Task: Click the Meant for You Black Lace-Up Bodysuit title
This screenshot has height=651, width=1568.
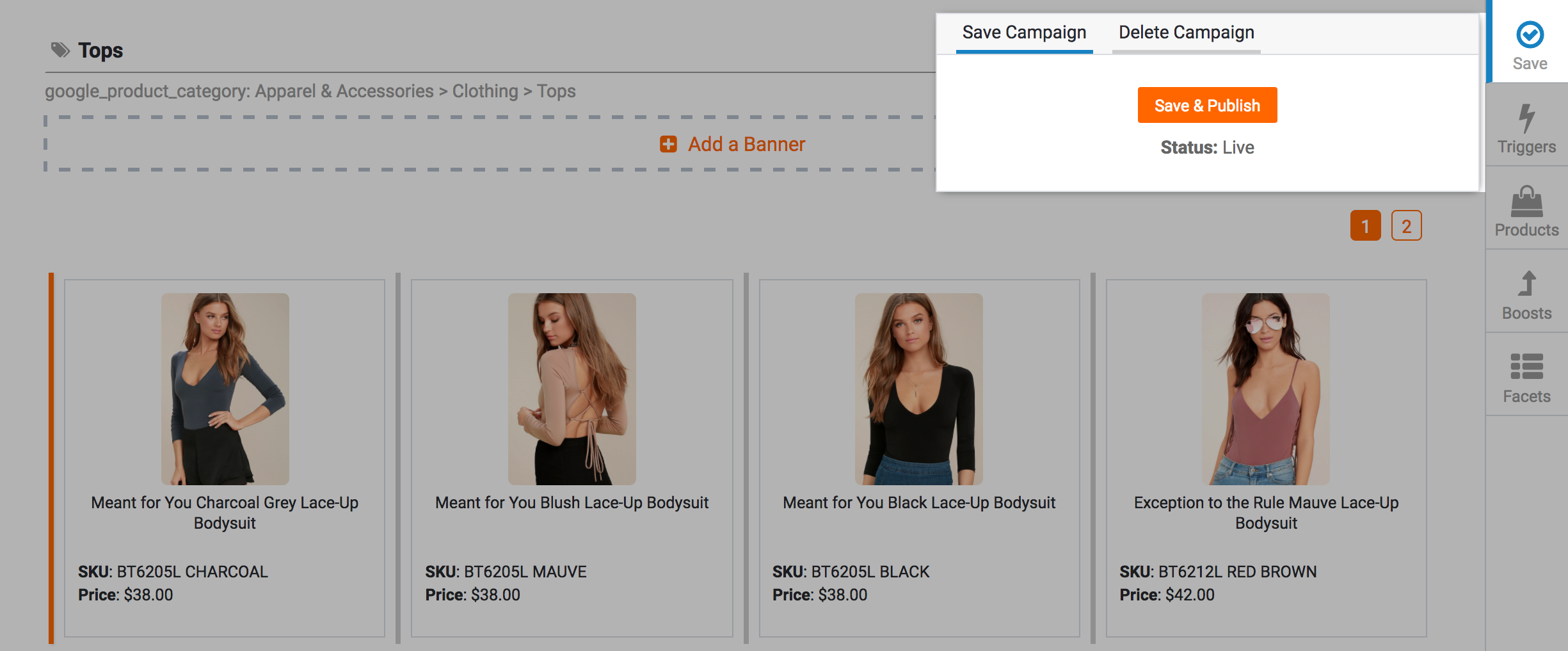Action: 918,503
